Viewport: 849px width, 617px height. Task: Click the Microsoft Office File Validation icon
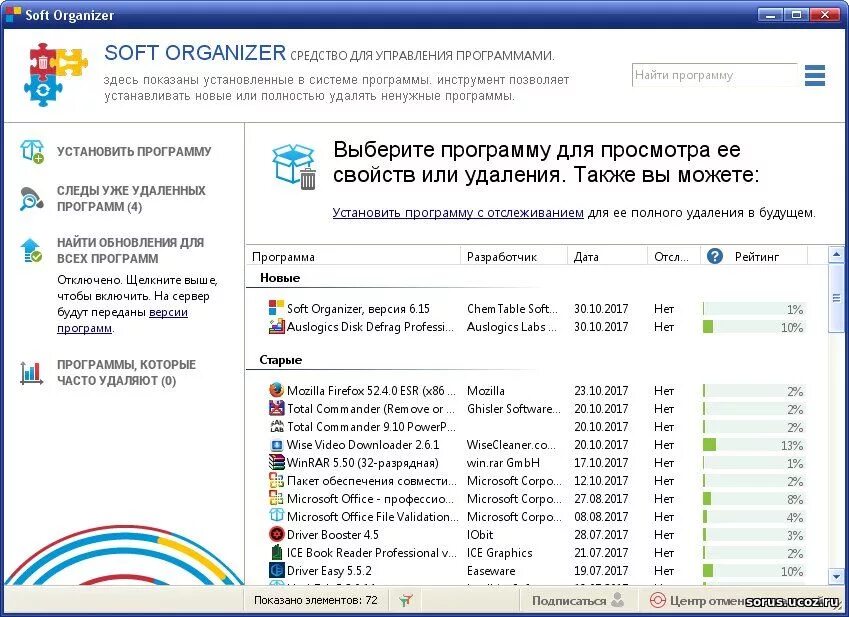pos(276,516)
